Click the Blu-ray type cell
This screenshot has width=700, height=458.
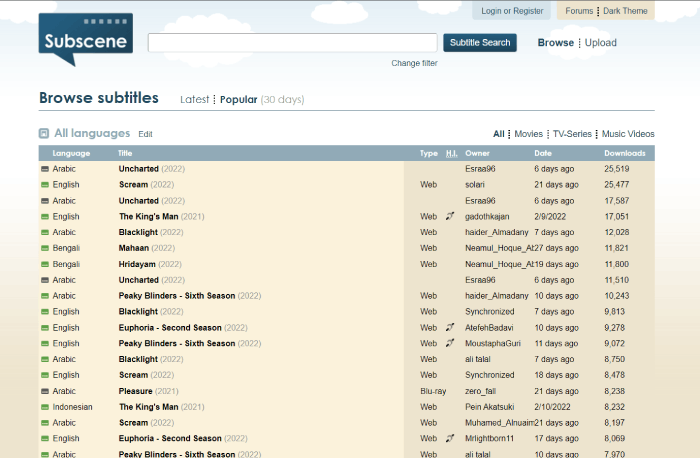coord(433,391)
